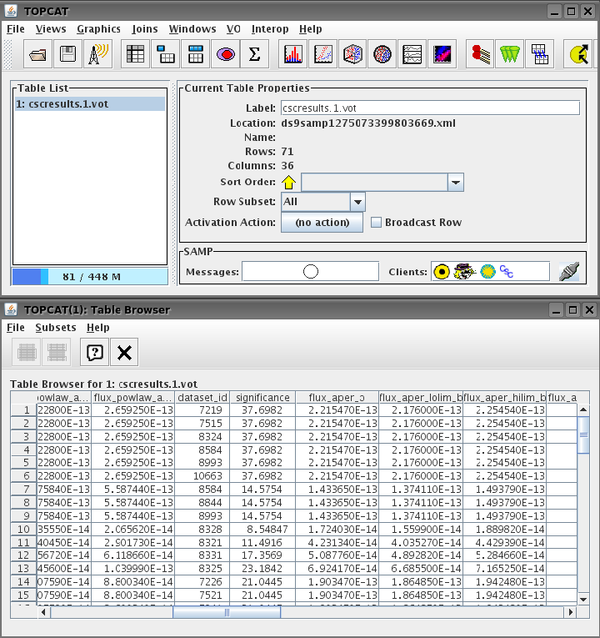Viewport: 600px width, 638px height.
Task: Click significance cell 23.1842
Action: (262, 568)
